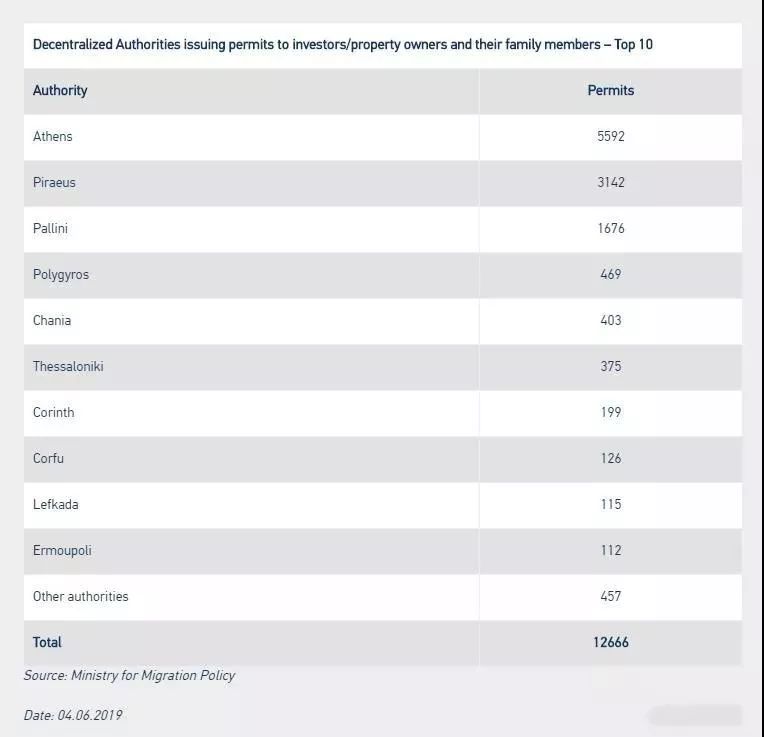This screenshot has width=764, height=737.
Task: Click the Date: 04.06.2019 text
Action: 73,716
